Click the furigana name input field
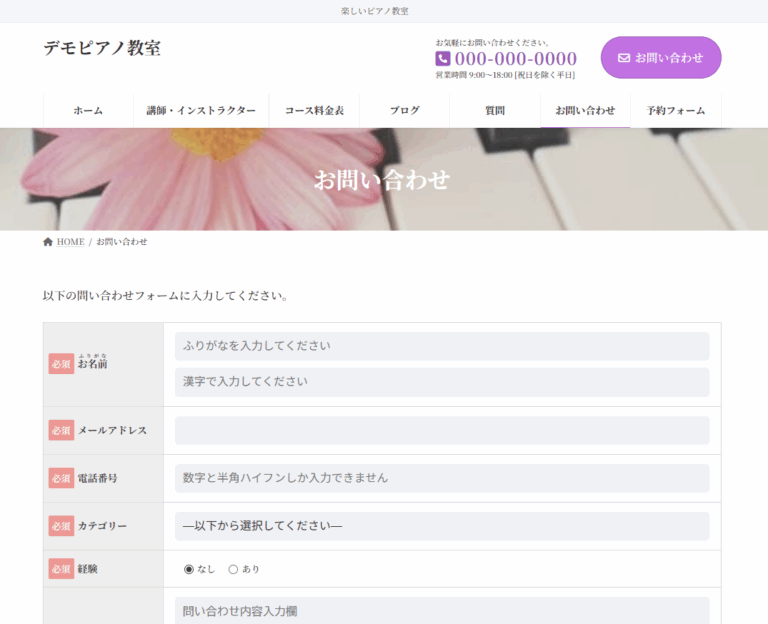 point(441,346)
